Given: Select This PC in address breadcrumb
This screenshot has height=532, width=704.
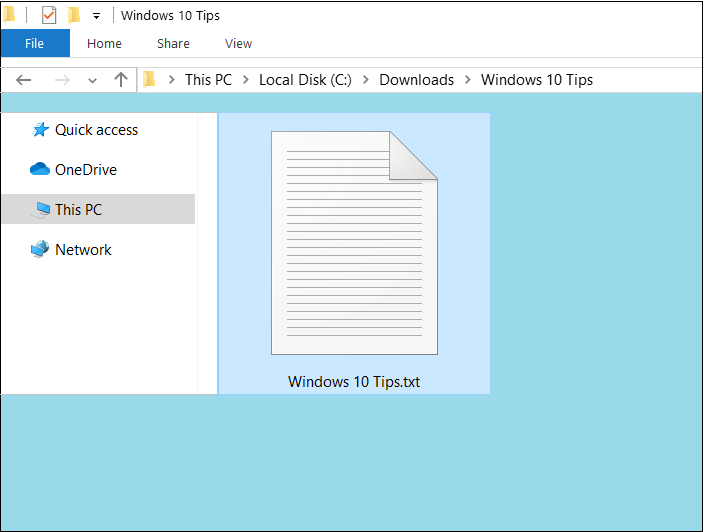Looking at the screenshot, I should pos(208,80).
